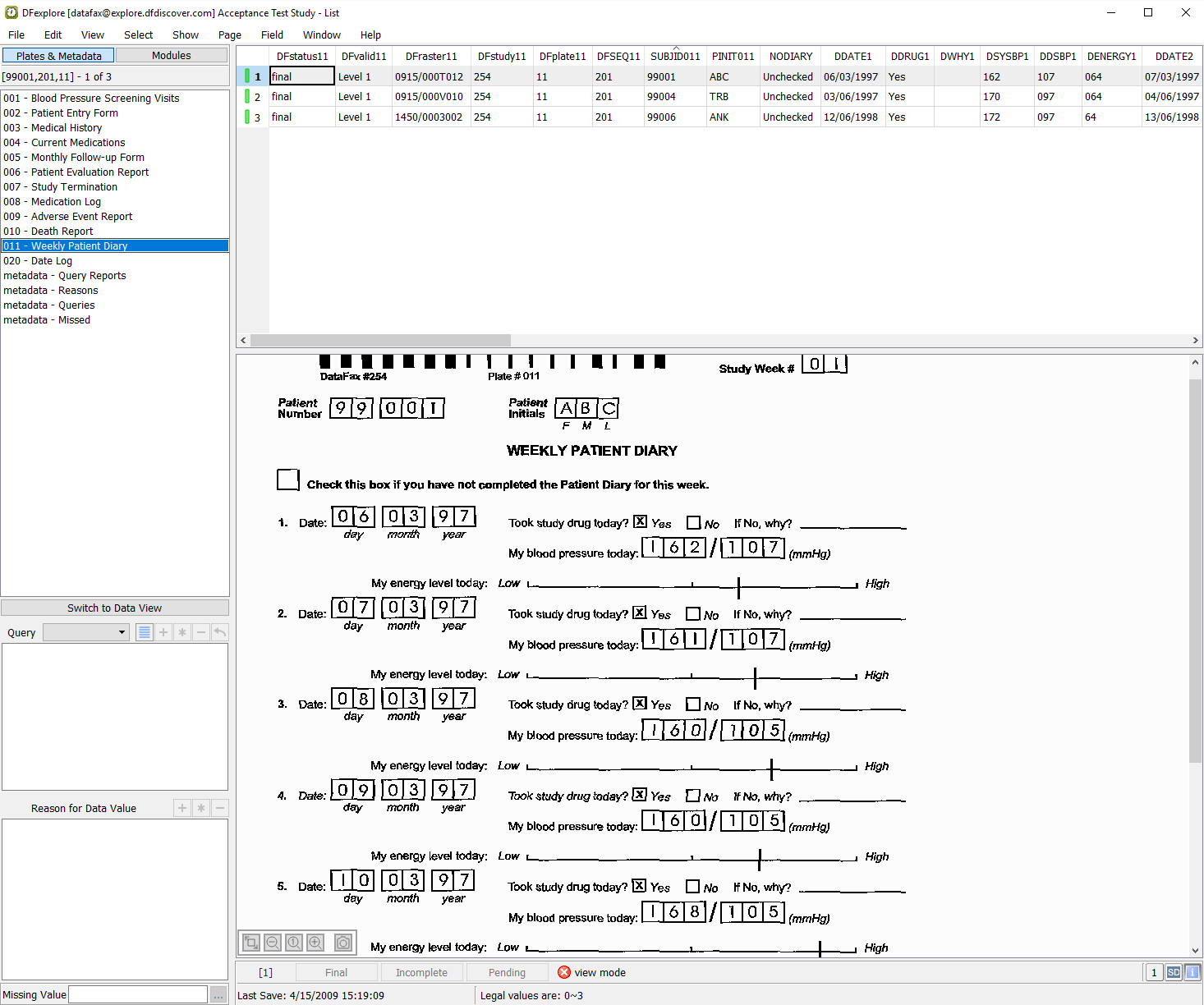Click the SD icon in status bar
1204x1005 pixels.
pos(1174,973)
